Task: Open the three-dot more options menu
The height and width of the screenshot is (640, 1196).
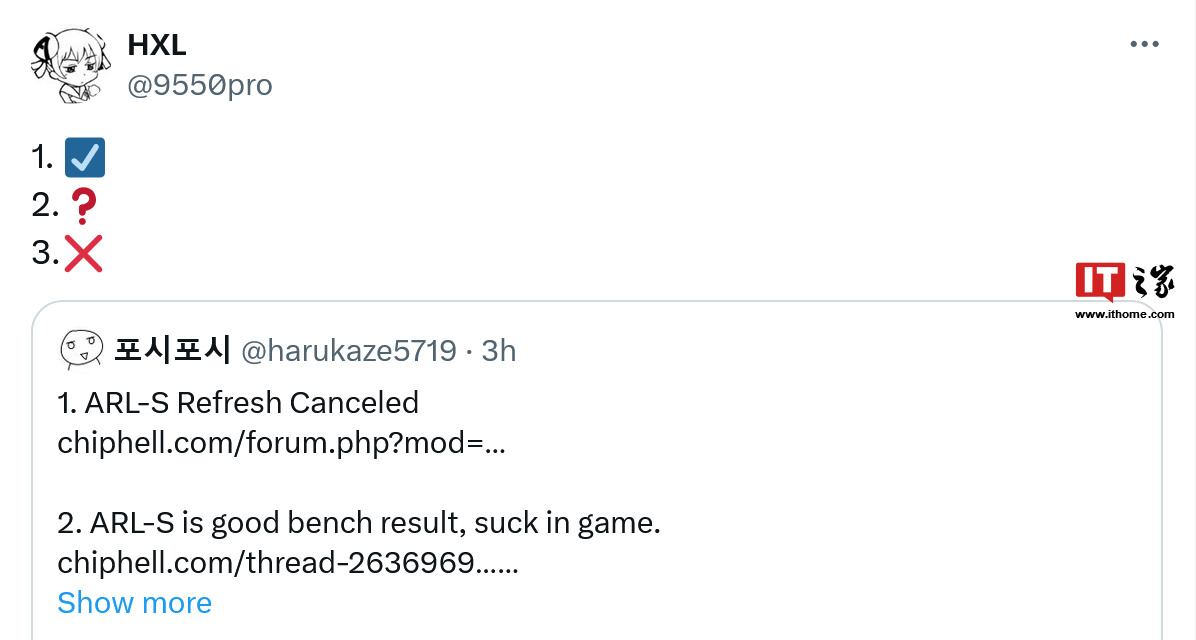Action: pyautogui.click(x=1144, y=44)
